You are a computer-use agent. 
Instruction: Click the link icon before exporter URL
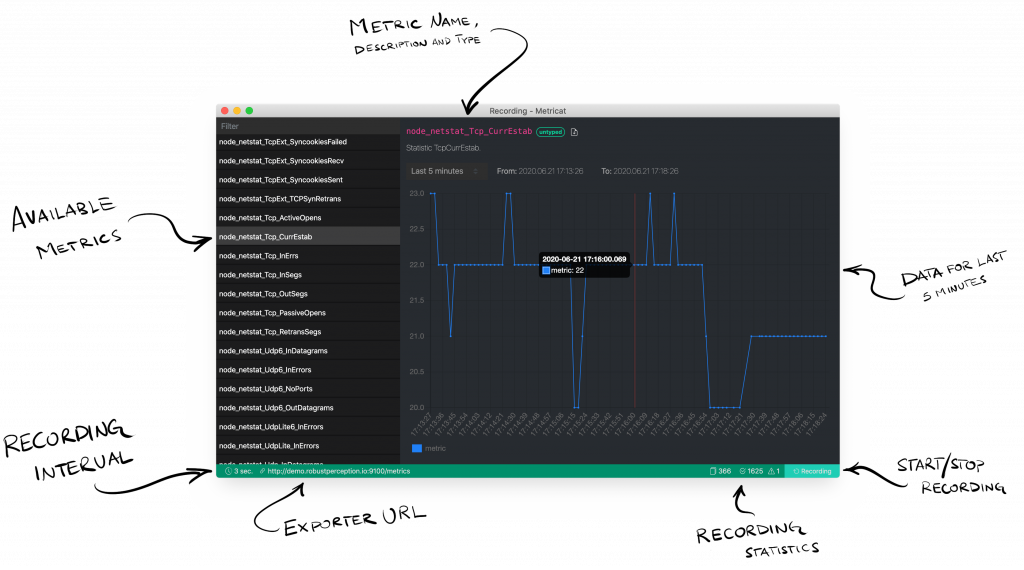pyautogui.click(x=263, y=471)
